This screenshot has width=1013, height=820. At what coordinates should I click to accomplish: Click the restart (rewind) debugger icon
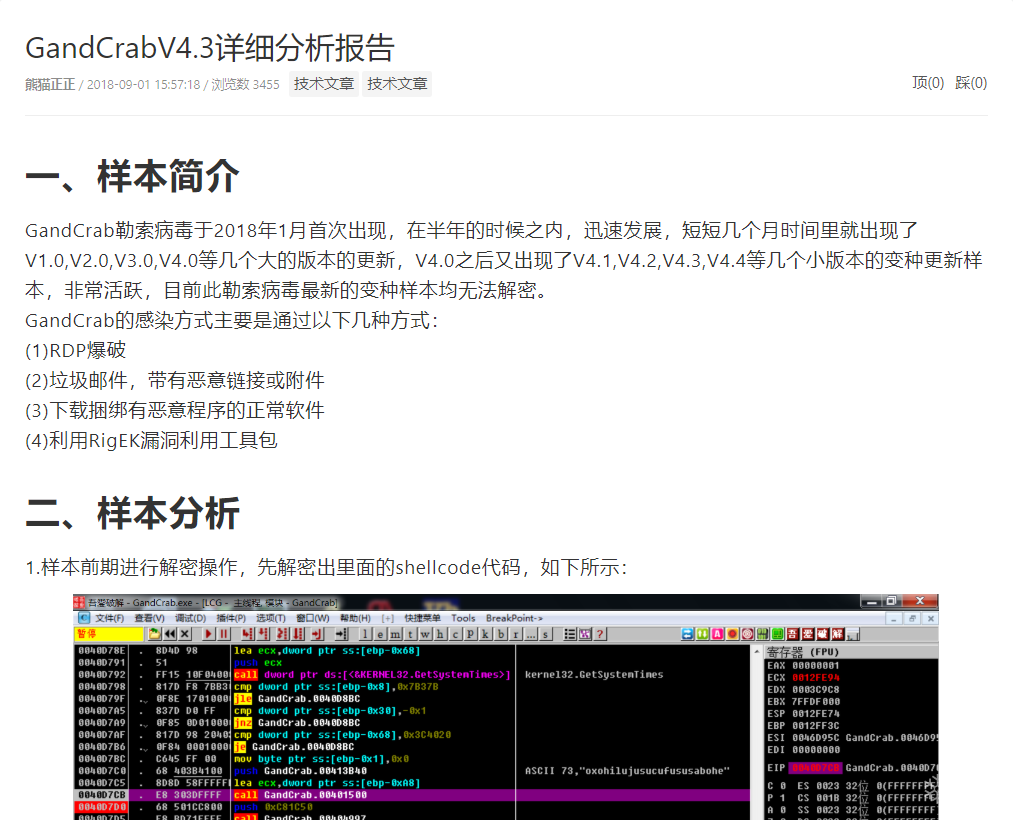coord(170,634)
